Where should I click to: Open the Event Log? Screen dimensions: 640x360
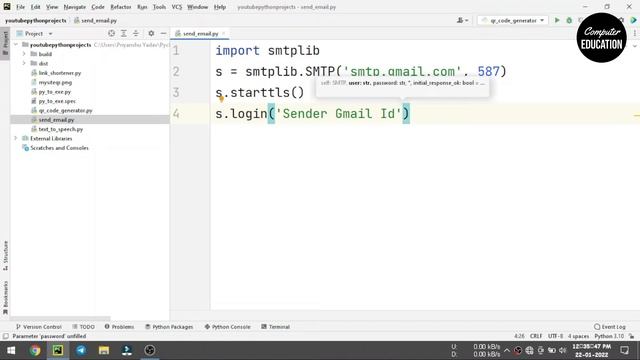click(x=610, y=327)
